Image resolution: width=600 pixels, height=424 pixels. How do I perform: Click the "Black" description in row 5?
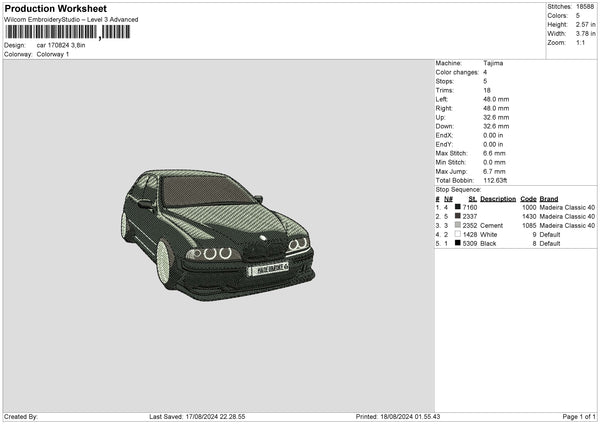(488, 244)
